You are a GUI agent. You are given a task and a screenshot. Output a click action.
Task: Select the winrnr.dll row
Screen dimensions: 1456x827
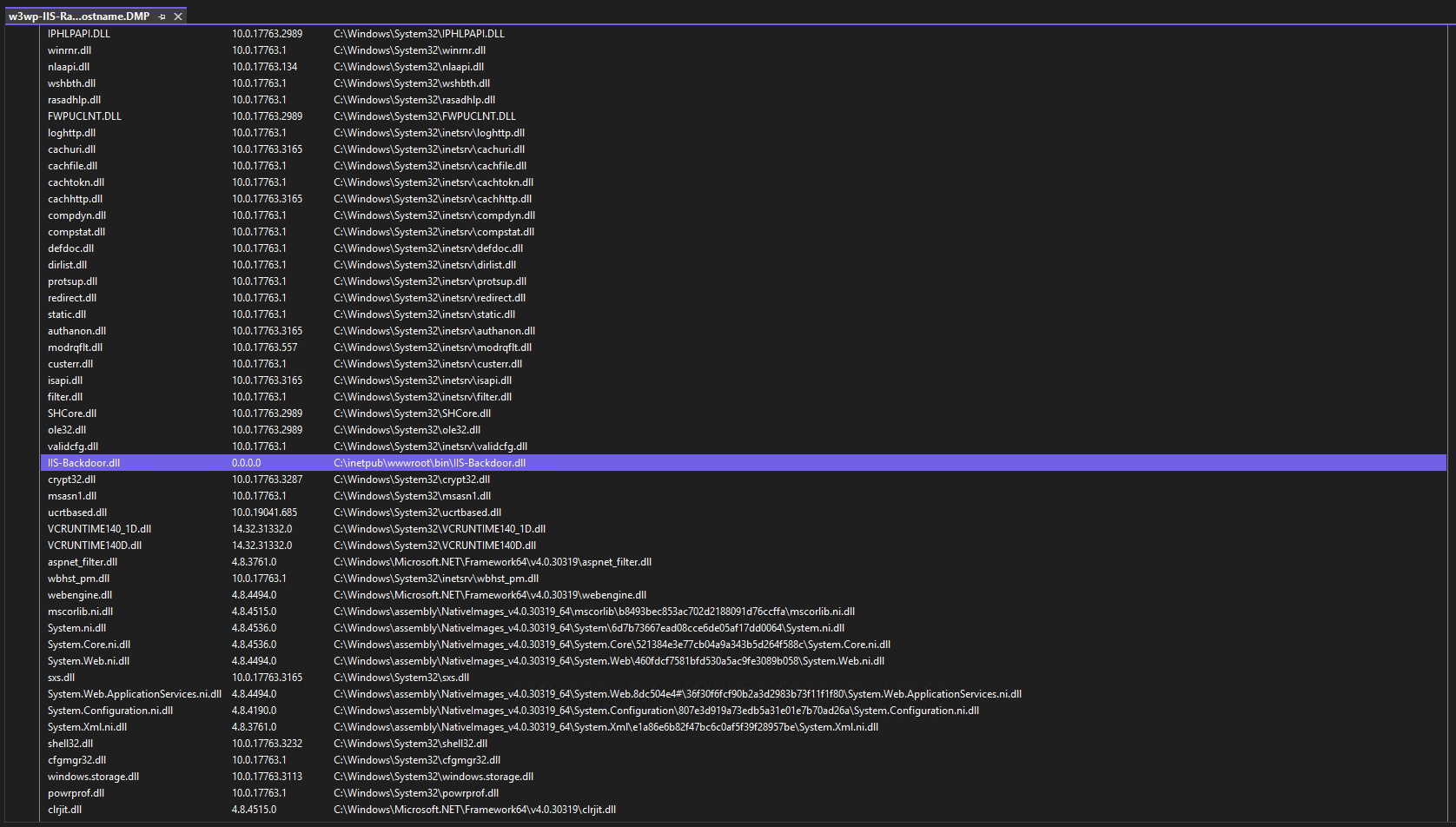pos(744,50)
